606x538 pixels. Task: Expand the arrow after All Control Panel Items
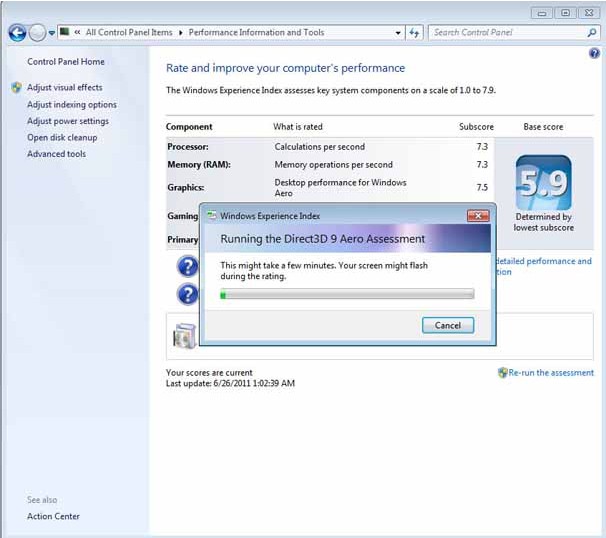tap(181, 33)
